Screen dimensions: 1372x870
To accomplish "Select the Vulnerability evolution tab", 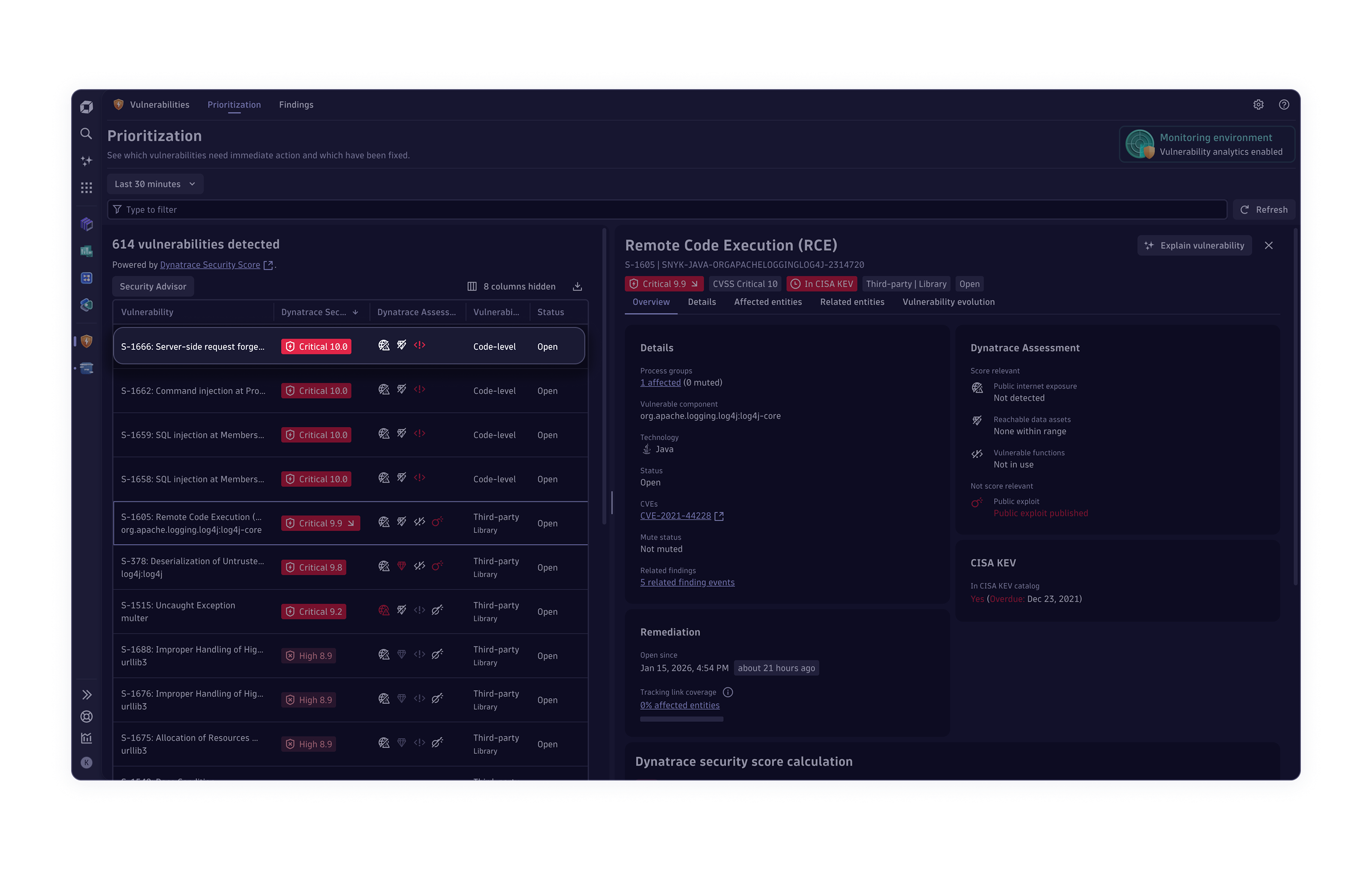I will 948,302.
